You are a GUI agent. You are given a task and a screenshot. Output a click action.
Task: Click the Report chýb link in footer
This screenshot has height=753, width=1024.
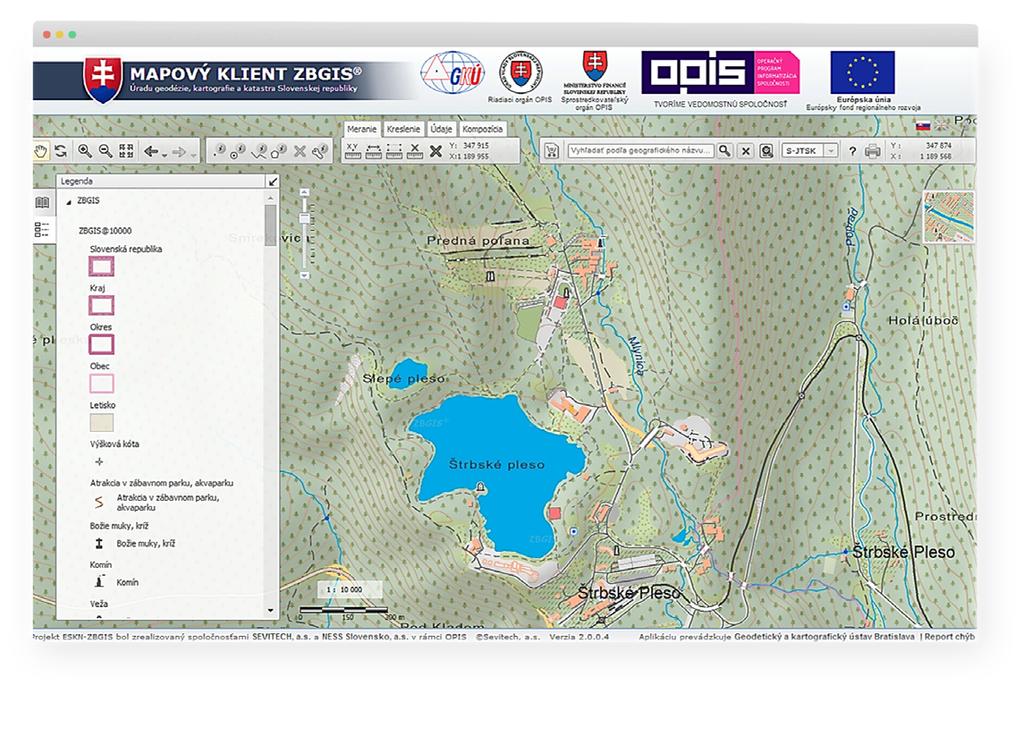[x=950, y=636]
